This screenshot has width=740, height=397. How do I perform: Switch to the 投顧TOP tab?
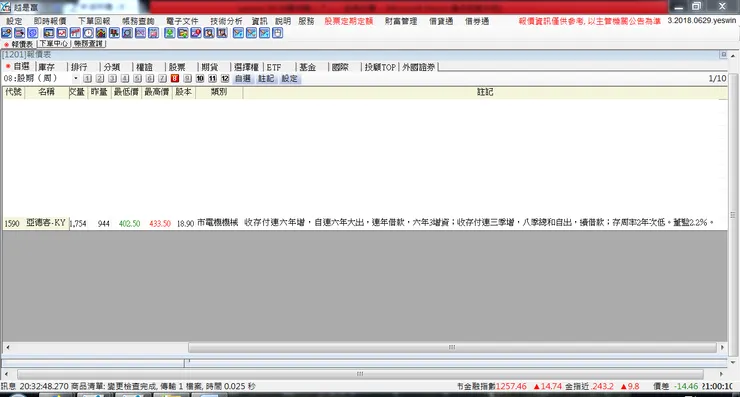(x=380, y=67)
